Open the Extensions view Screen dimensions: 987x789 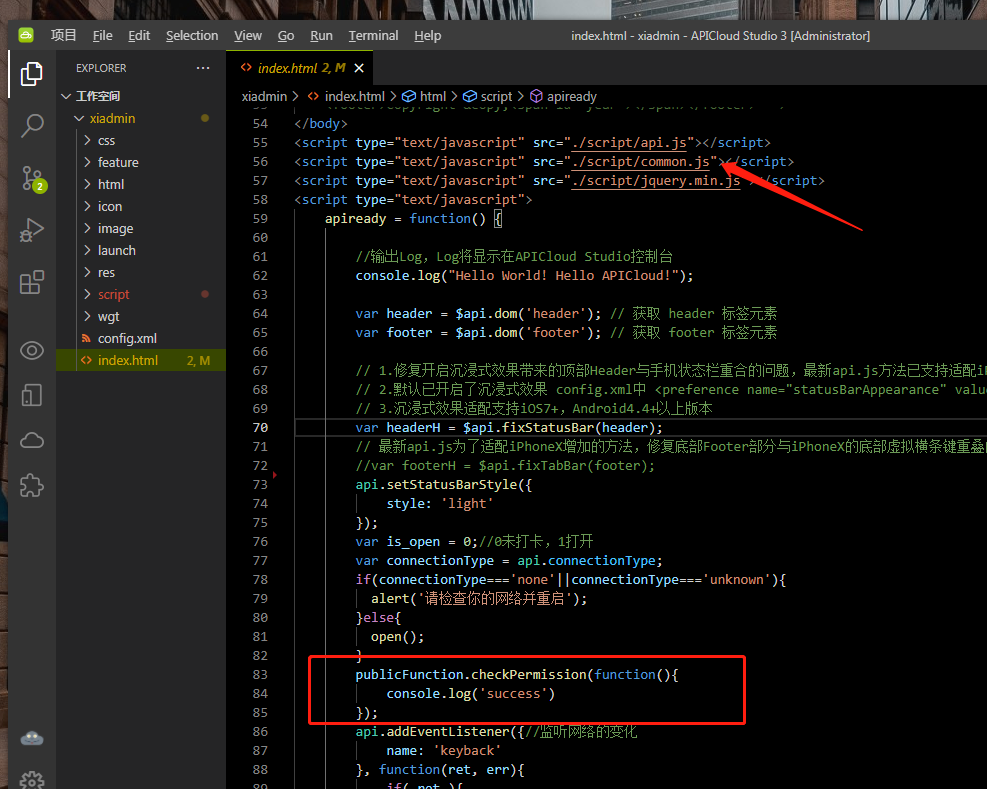point(32,282)
